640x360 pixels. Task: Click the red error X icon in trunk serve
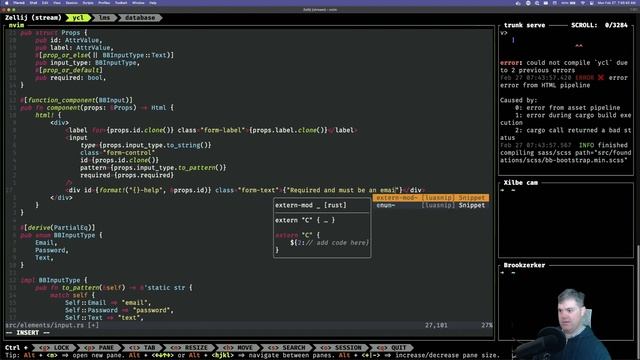point(600,78)
